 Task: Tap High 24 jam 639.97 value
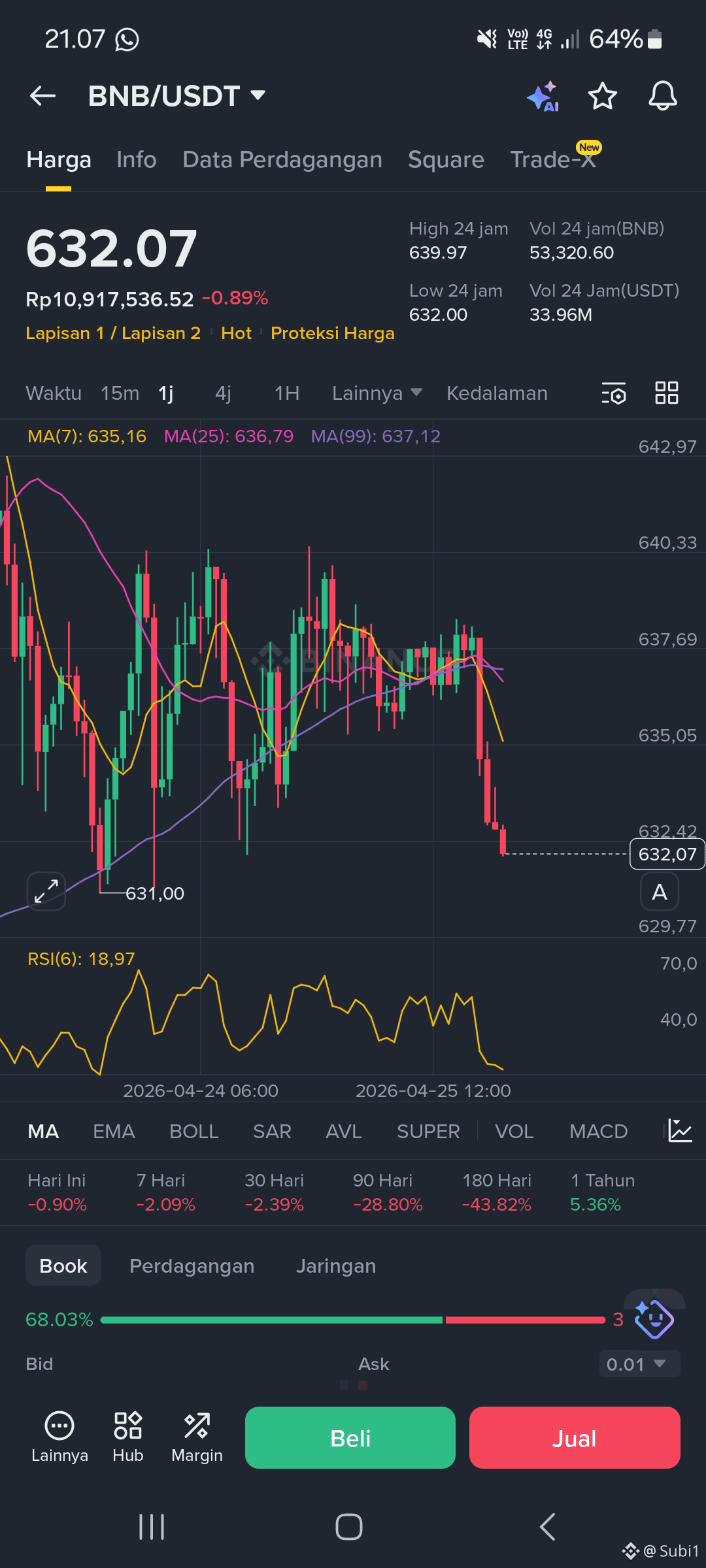(x=438, y=253)
